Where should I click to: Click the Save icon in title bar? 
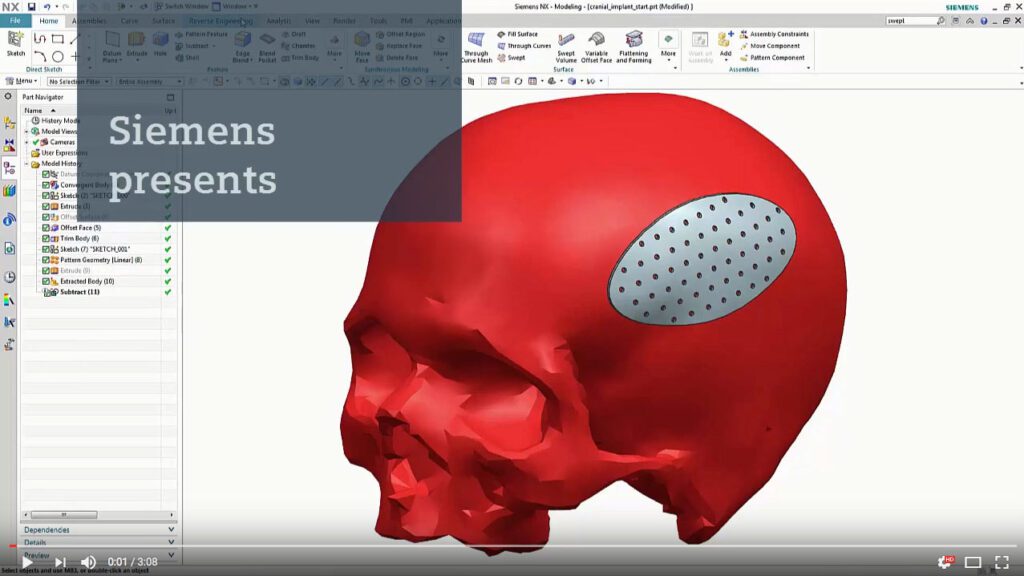click(x=31, y=7)
